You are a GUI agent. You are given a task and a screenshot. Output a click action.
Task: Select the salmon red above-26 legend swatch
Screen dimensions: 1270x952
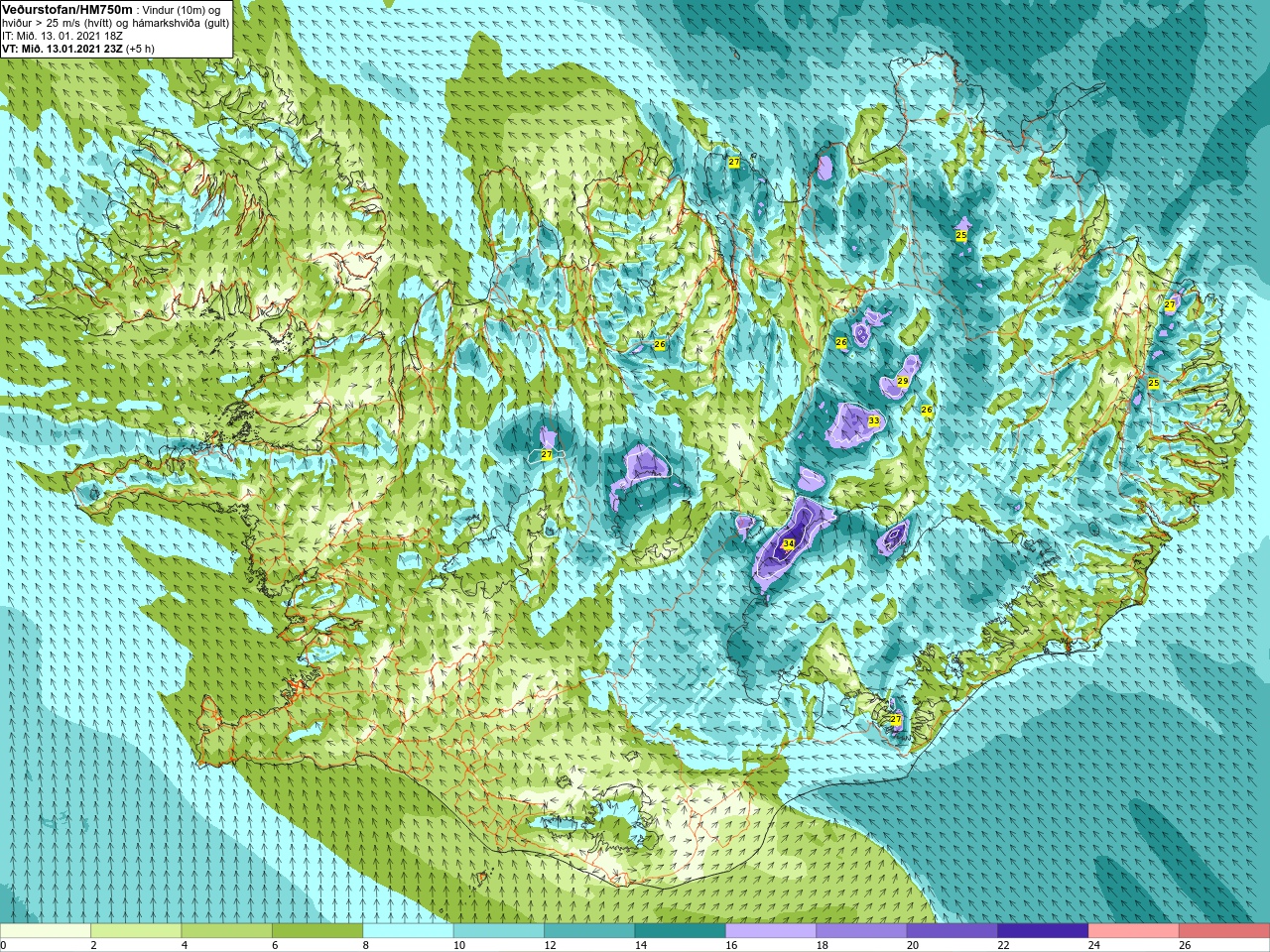tap(1224, 931)
